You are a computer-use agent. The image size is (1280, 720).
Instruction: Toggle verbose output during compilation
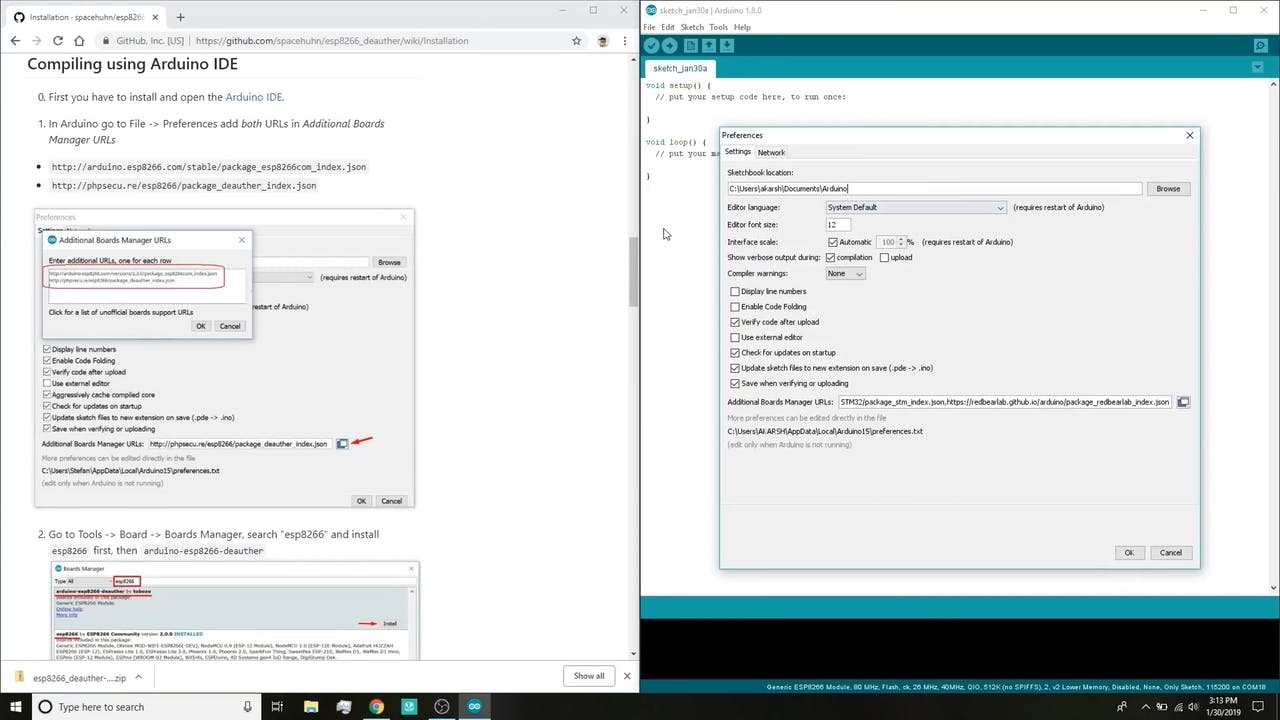830,257
